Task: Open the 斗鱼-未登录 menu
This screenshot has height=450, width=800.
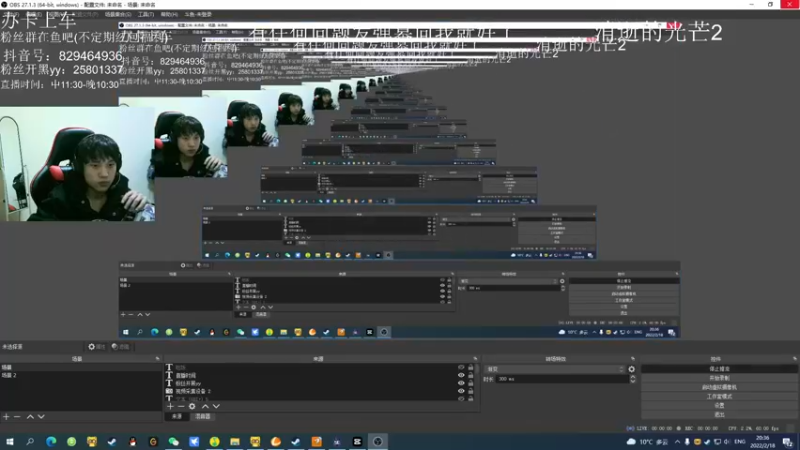Action: coord(198,14)
